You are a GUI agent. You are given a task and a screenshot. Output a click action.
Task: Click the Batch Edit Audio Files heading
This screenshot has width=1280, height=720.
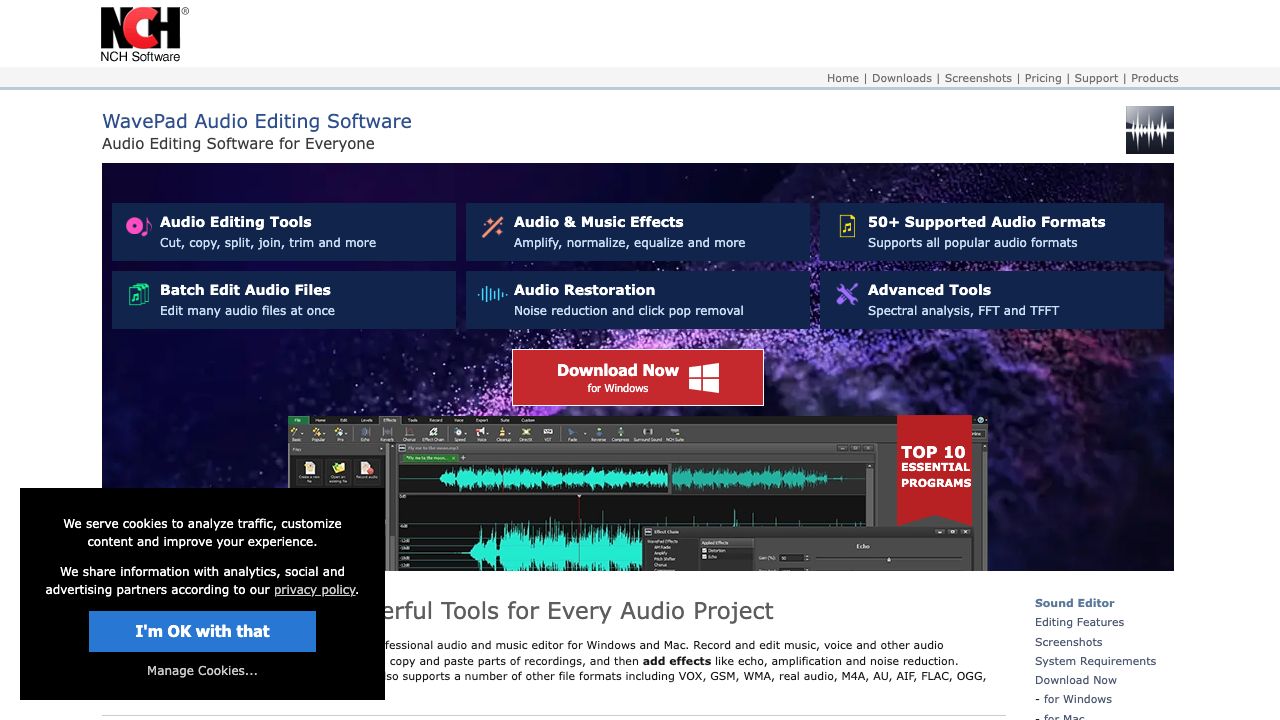245,290
